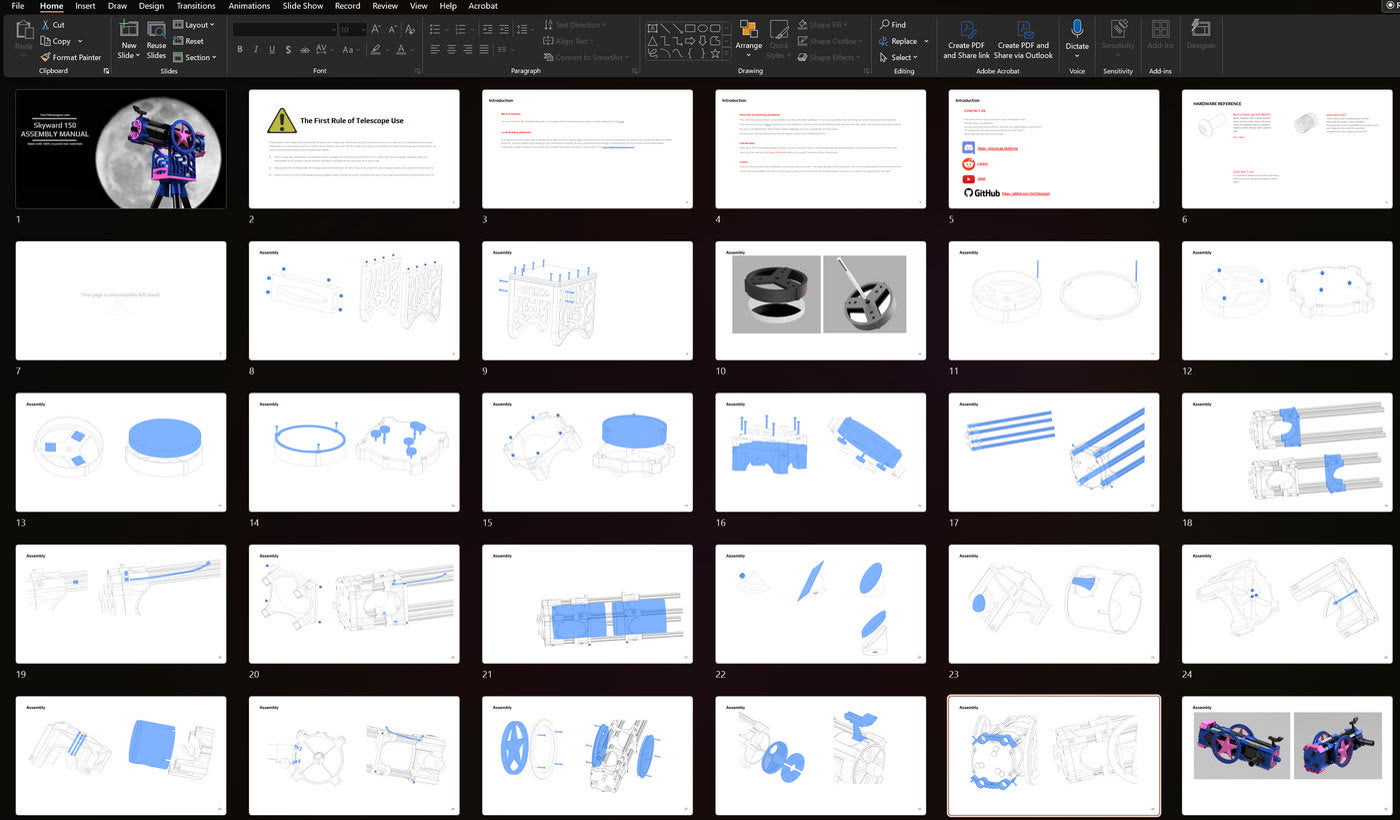Toggle Underline formatting
The width and height of the screenshot is (1400, 820).
(272, 49)
